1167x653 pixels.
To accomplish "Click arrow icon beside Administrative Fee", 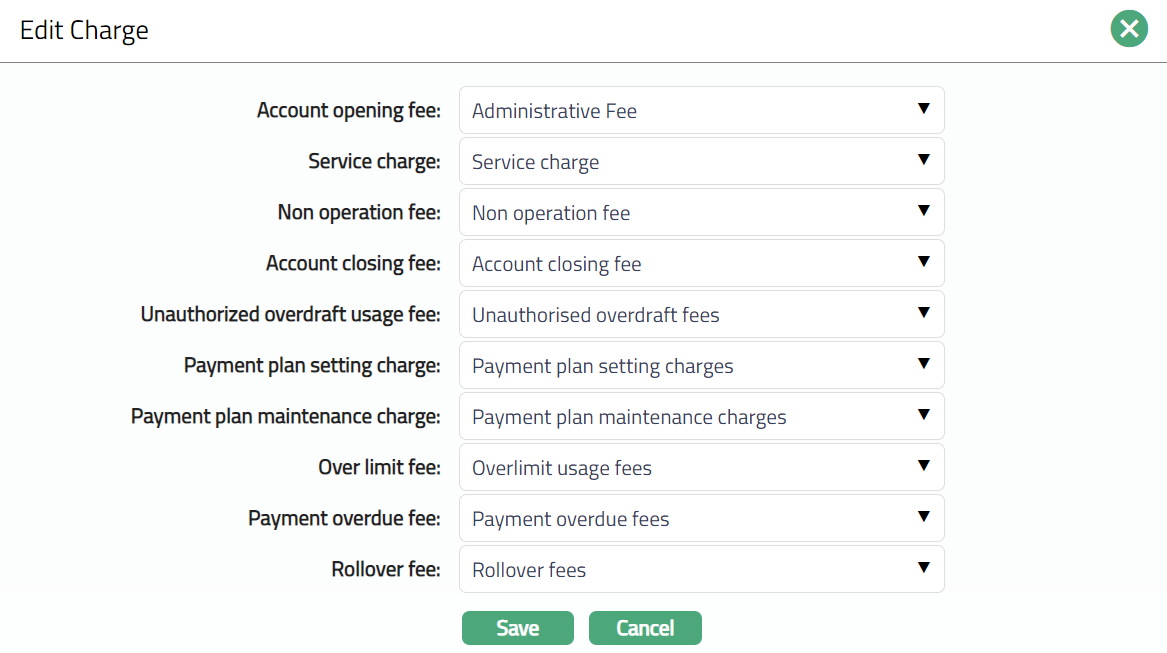I will (924, 109).
